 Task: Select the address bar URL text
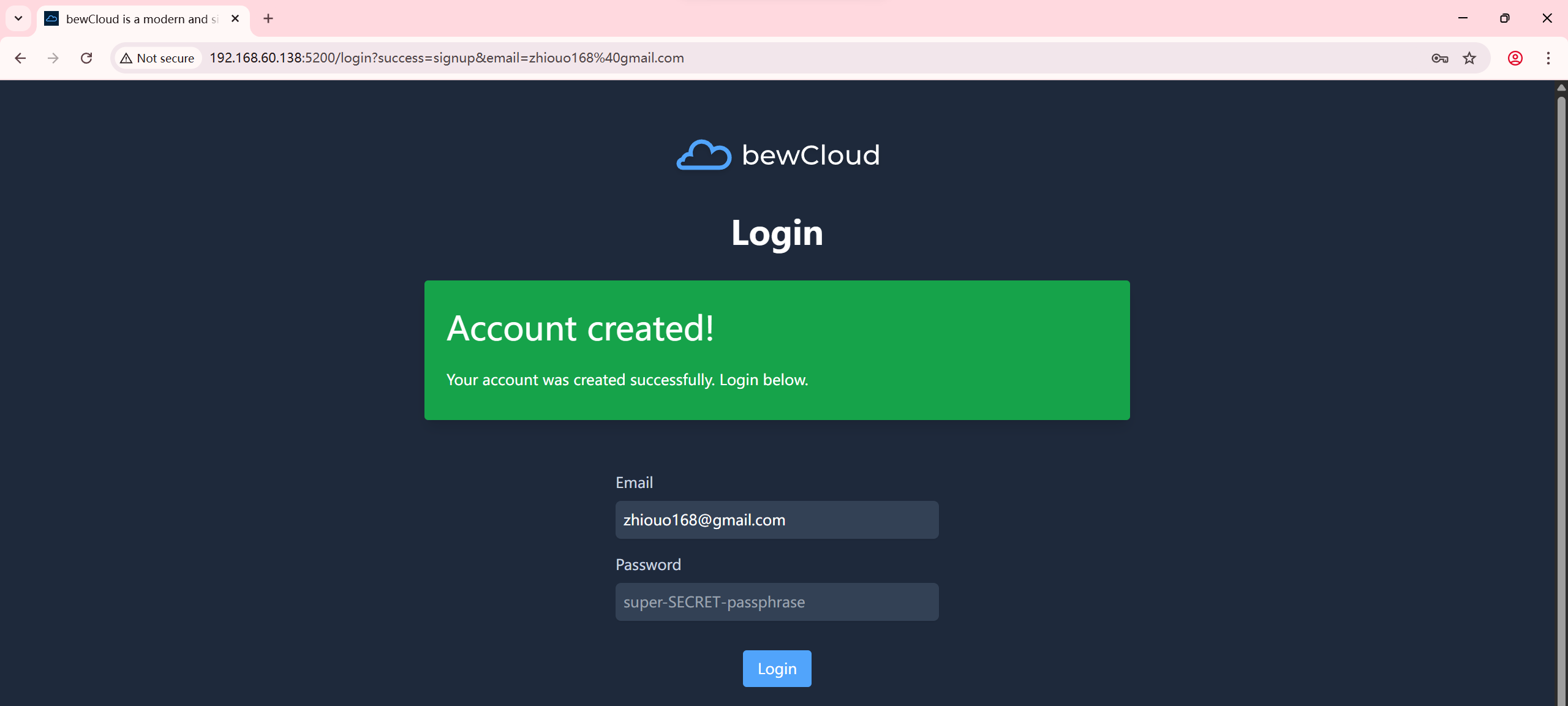click(447, 58)
